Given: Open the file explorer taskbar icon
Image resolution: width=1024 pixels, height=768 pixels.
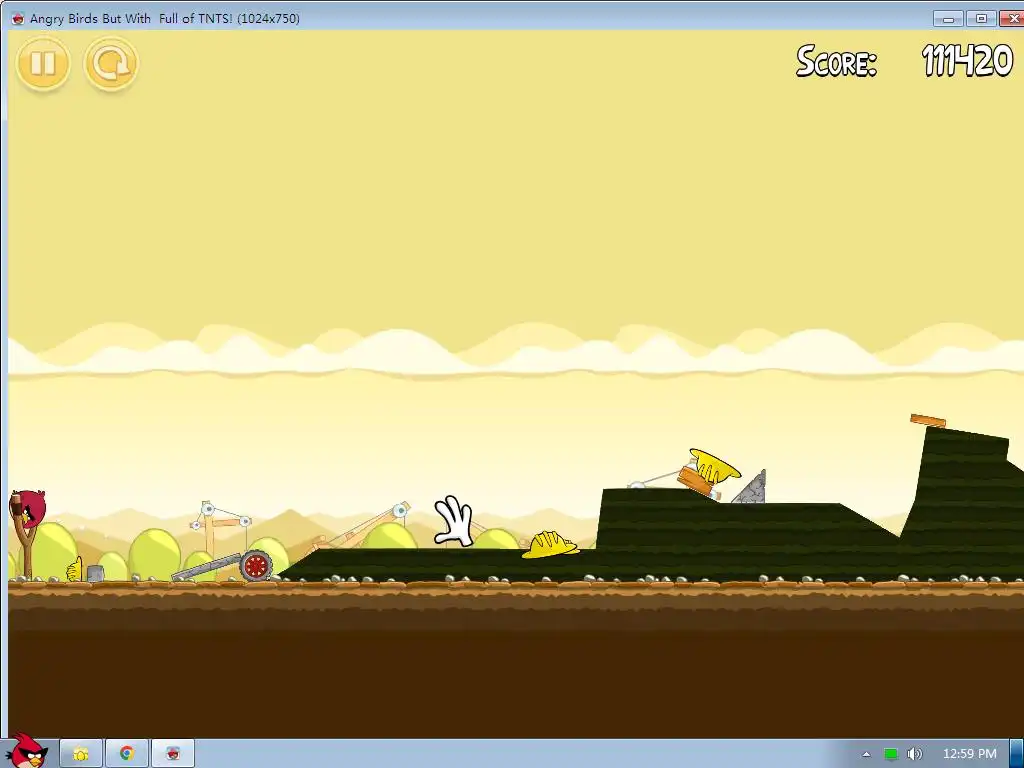Looking at the screenshot, I should click(x=81, y=754).
